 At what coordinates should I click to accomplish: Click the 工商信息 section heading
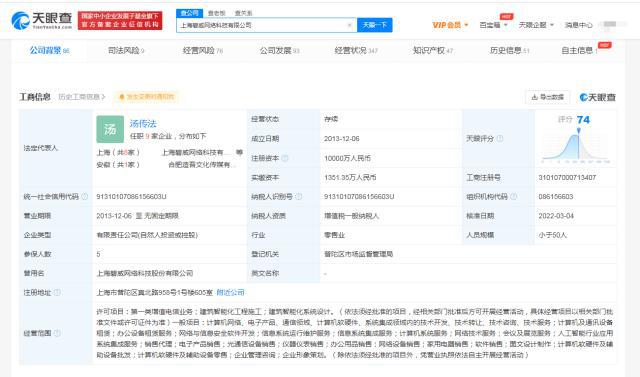click(x=35, y=97)
